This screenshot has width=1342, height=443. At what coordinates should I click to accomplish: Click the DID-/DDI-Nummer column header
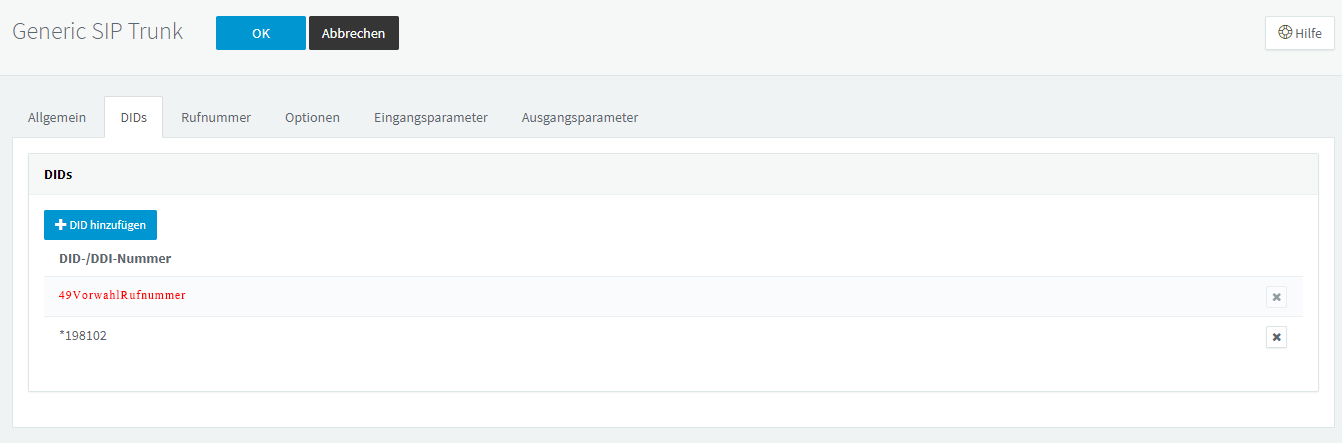click(x=115, y=258)
